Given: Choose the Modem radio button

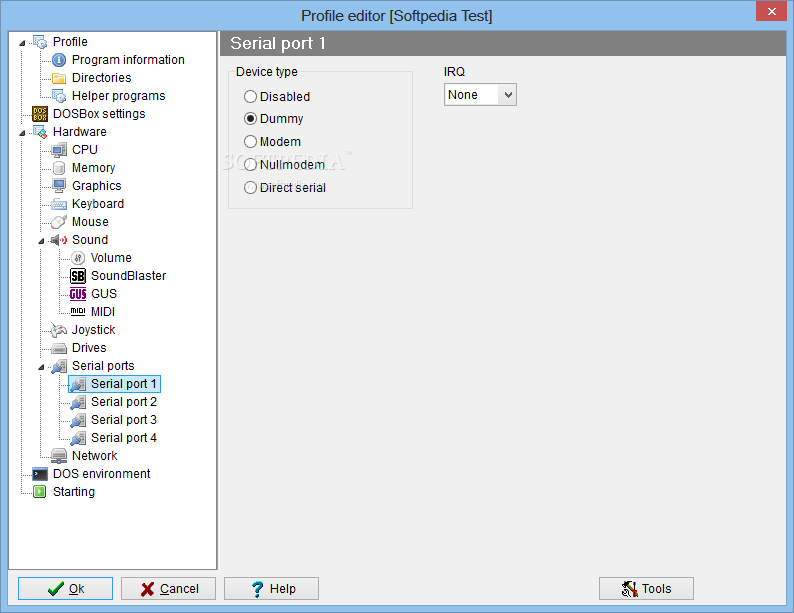Looking at the screenshot, I should 272,142.
